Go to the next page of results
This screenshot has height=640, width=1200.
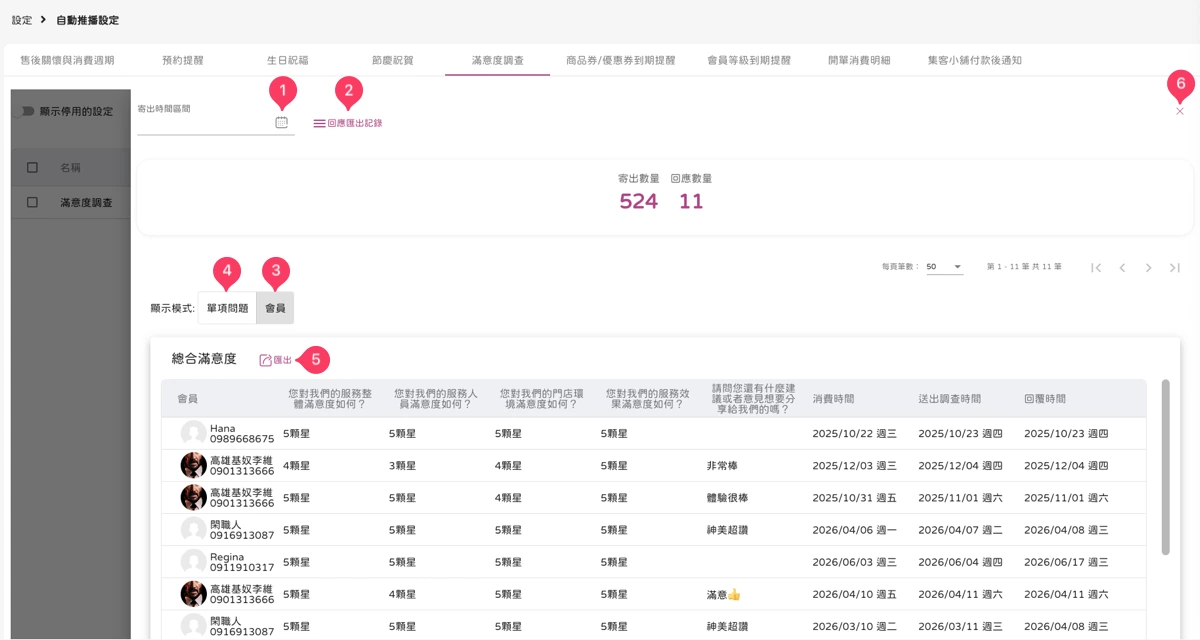(1148, 267)
